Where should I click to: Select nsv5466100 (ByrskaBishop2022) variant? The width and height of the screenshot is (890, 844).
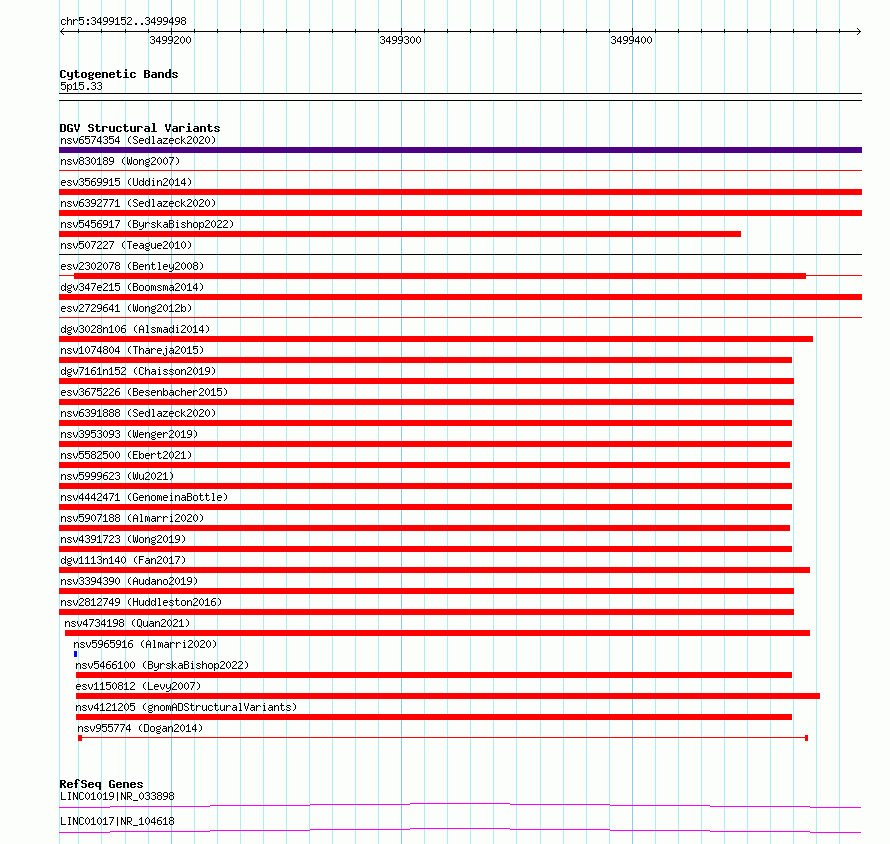coord(162,665)
